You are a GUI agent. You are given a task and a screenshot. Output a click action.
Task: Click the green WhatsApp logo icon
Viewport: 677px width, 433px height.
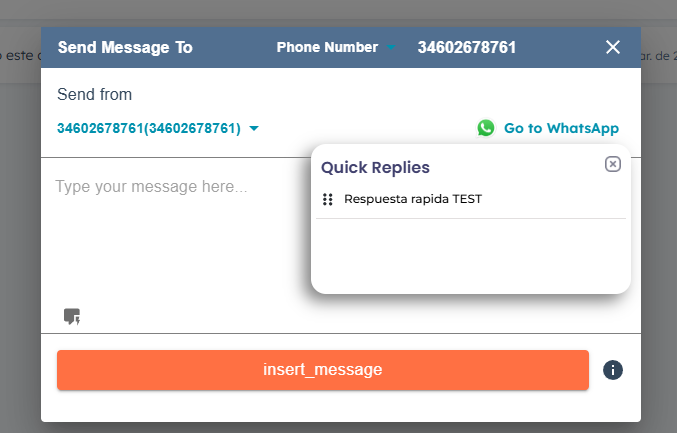point(486,128)
